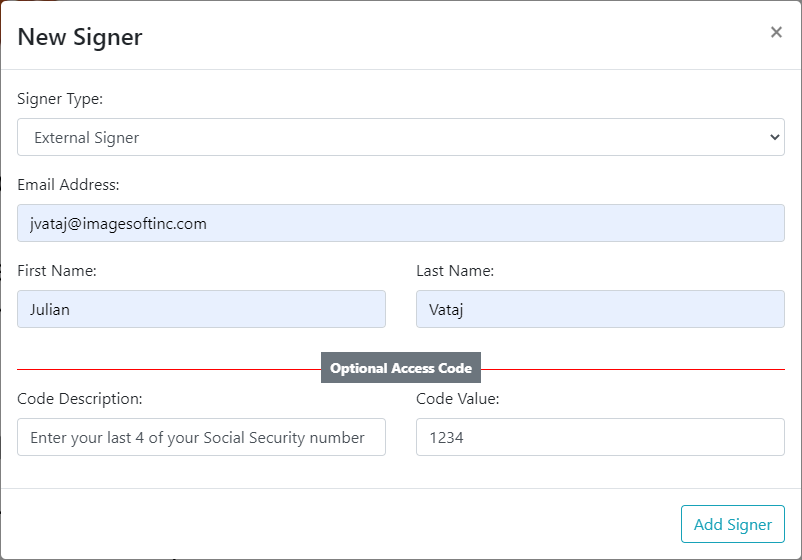
Task: Click the "Signer Type:" label
Action: coord(60,99)
